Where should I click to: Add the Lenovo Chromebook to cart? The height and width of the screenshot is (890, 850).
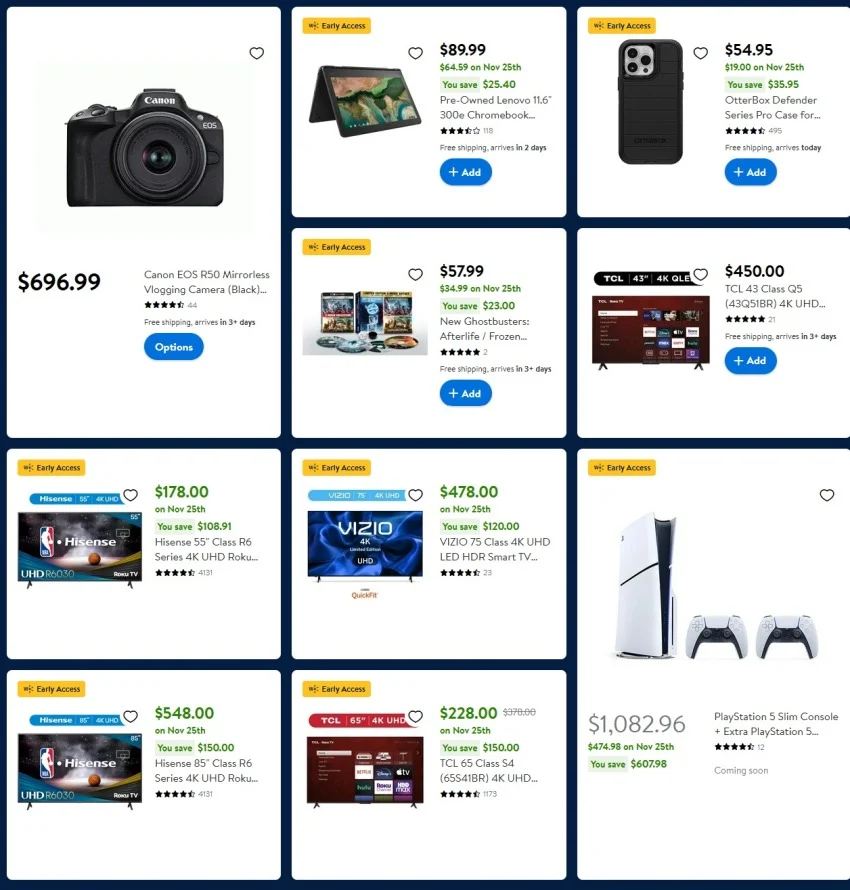(x=465, y=172)
